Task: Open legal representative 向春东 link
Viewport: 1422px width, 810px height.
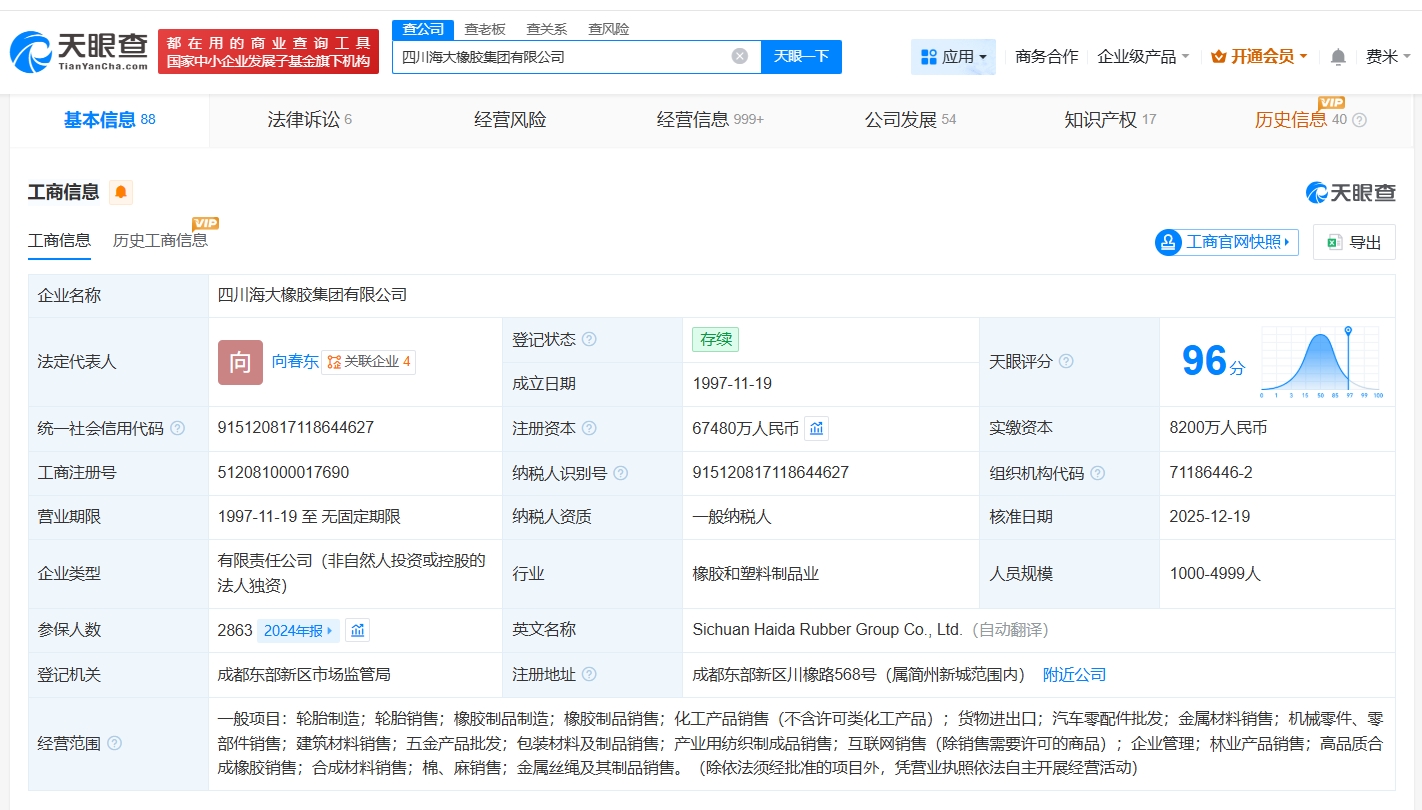Action: pos(295,361)
